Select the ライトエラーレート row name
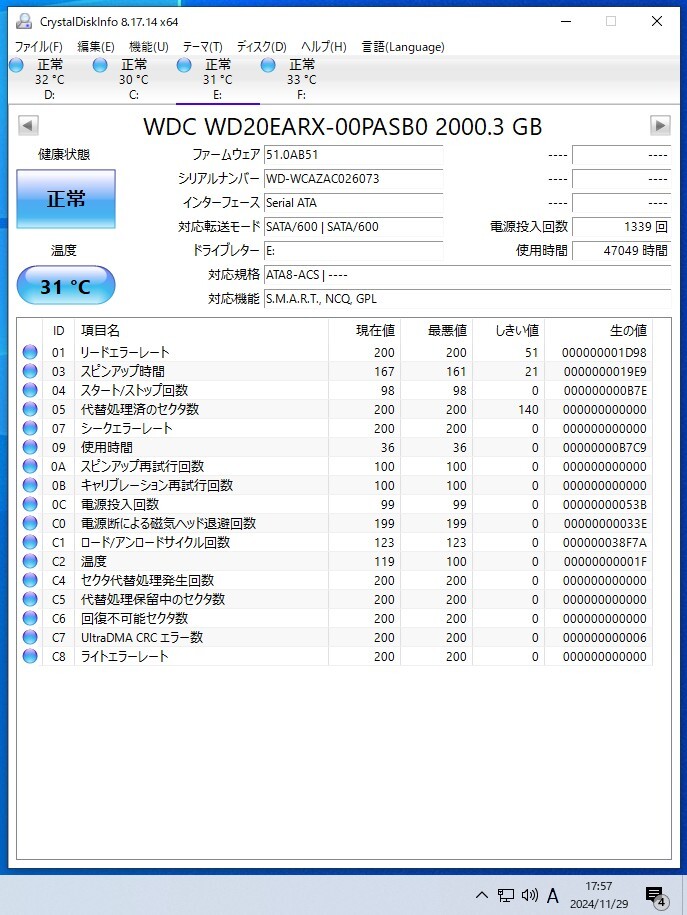This screenshot has height=915, width=687. coord(124,656)
